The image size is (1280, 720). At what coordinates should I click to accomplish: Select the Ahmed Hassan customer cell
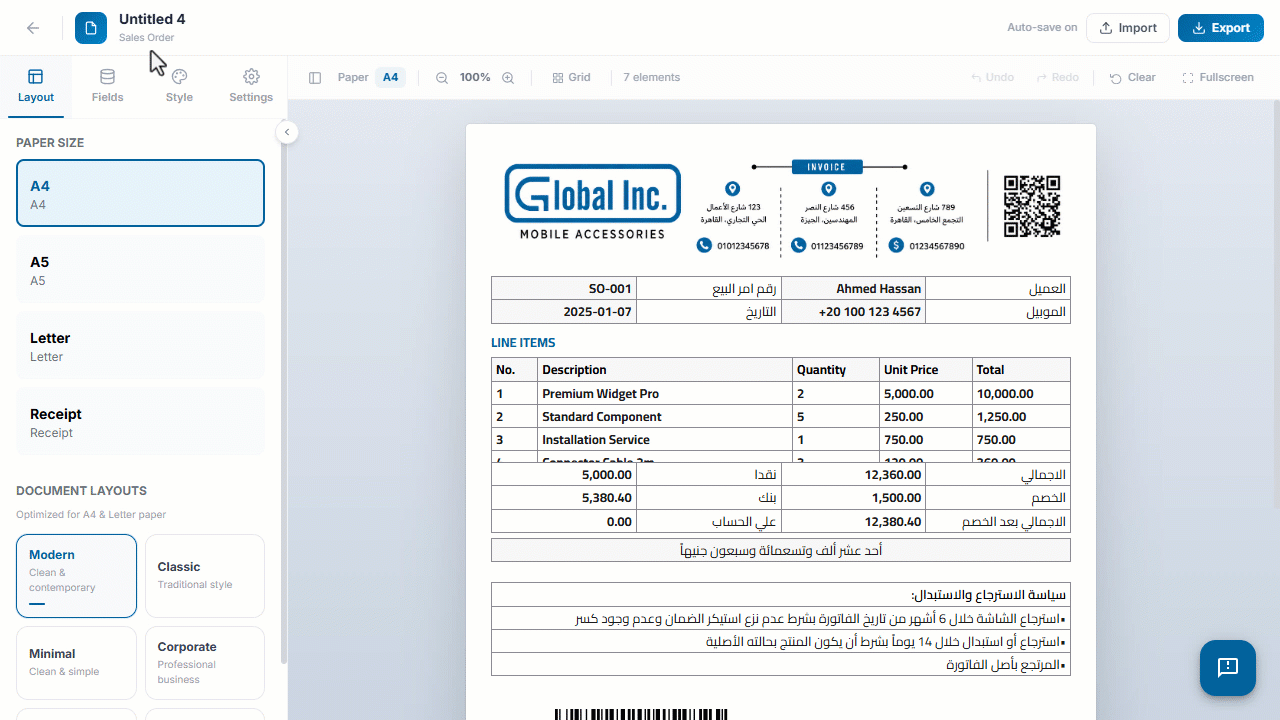(853, 289)
